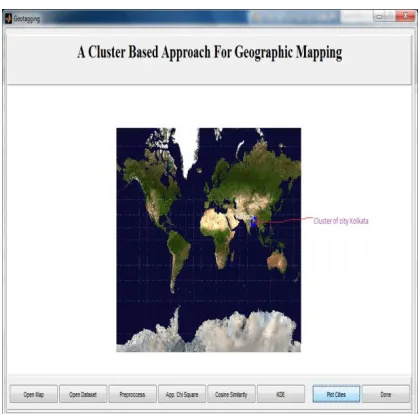Screen dimensions: 420x414
Task: Close the Geotagging window
Action: coord(405,16)
